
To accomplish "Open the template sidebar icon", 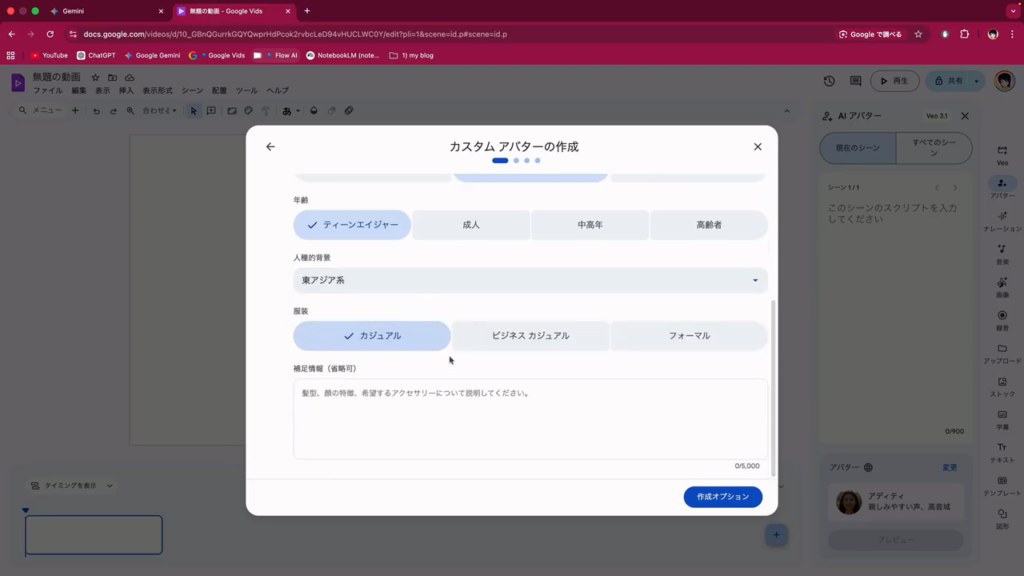I will tap(1002, 485).
